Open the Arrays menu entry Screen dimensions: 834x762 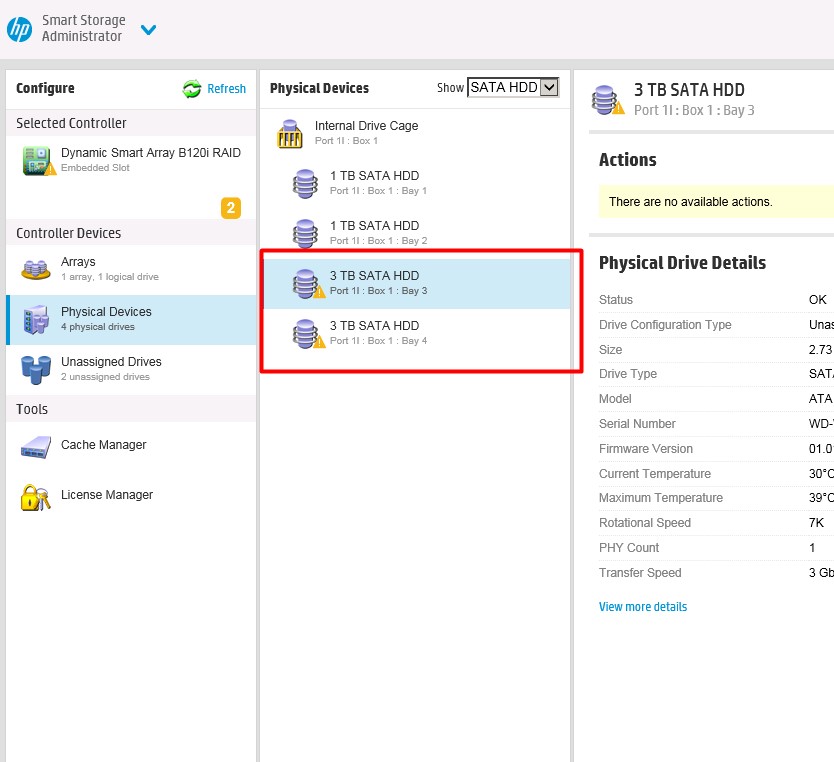click(131, 269)
